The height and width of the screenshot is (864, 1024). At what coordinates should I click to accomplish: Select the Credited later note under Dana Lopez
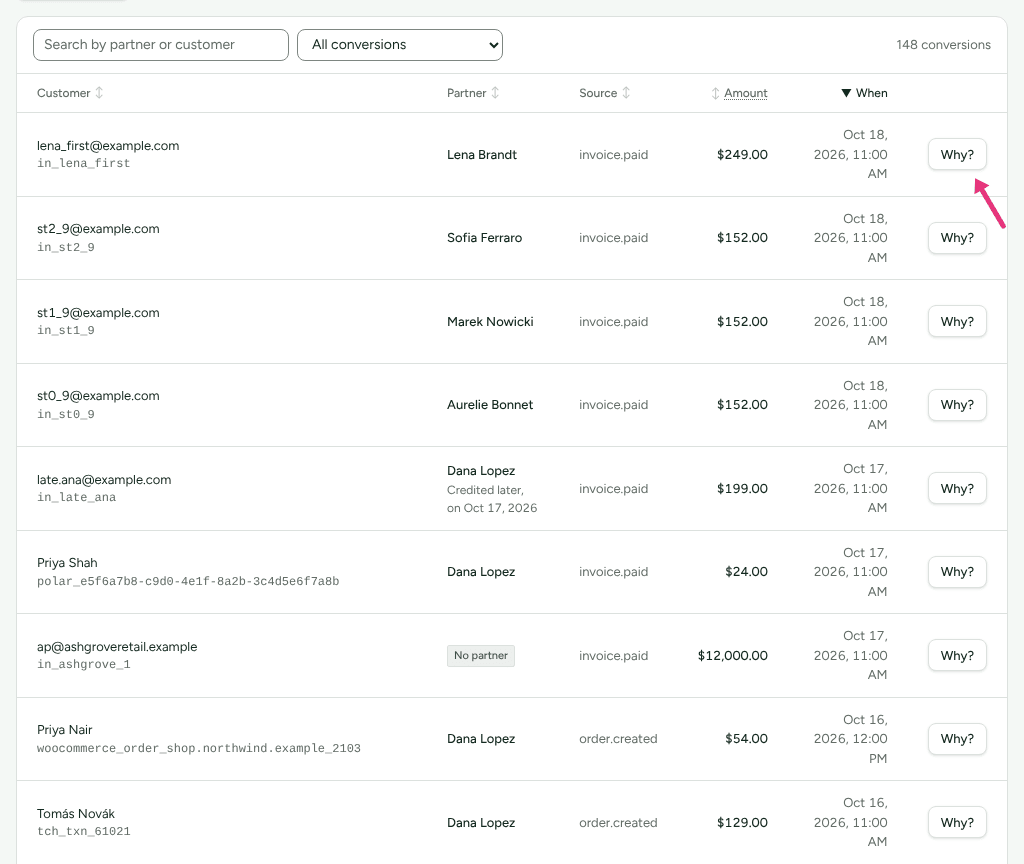[492, 499]
